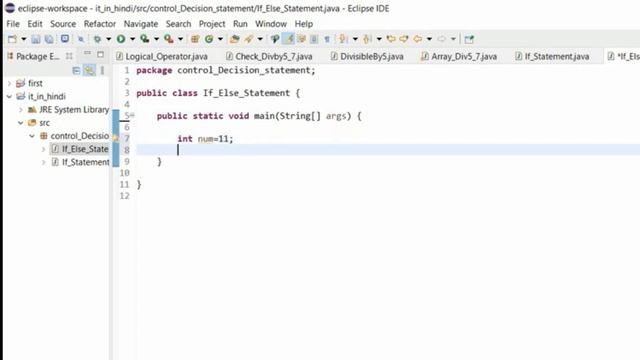Open the File menu
Image resolution: width=640 pixels, height=360 pixels.
(13, 24)
